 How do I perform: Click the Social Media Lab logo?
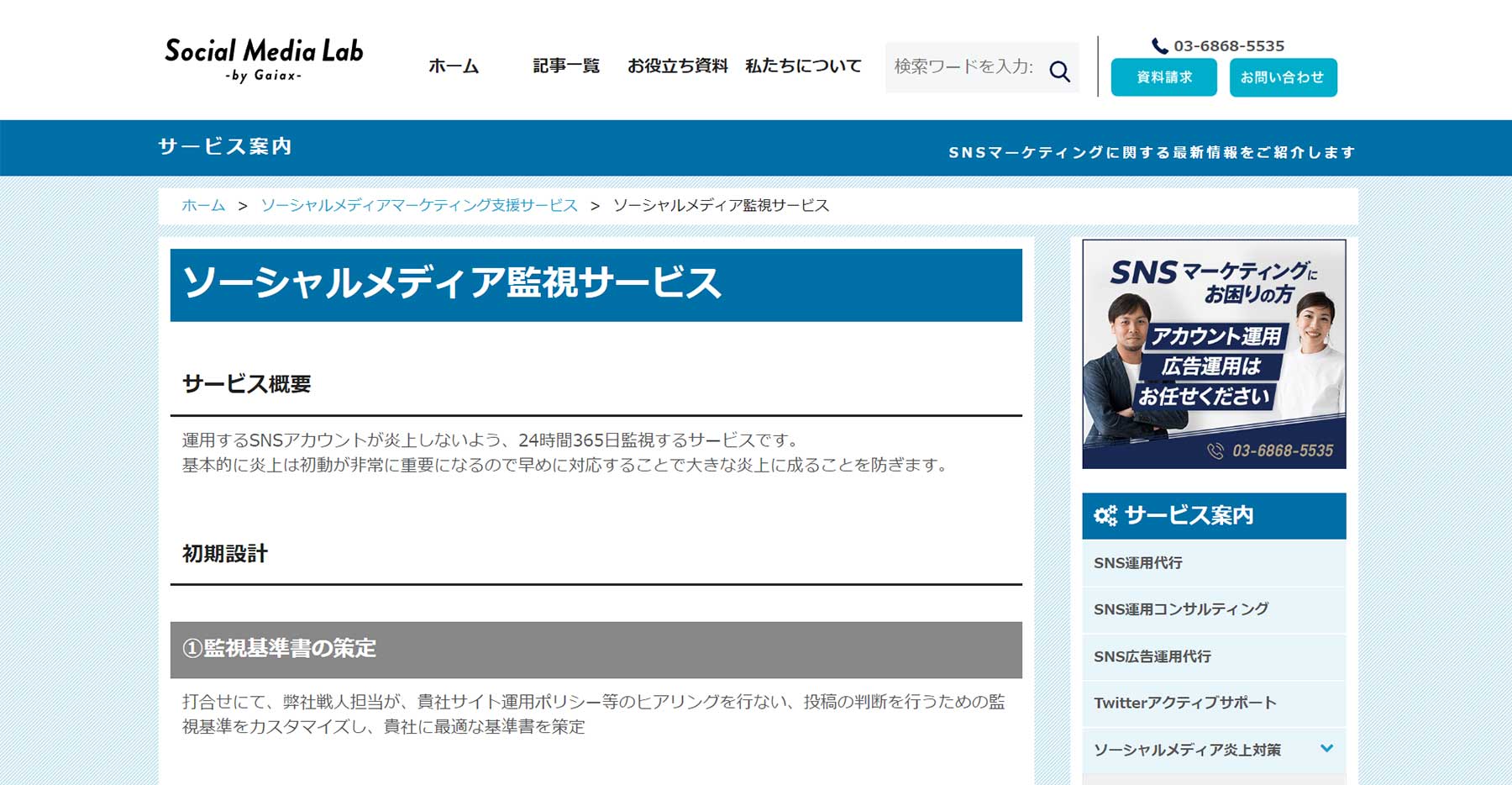point(265,62)
